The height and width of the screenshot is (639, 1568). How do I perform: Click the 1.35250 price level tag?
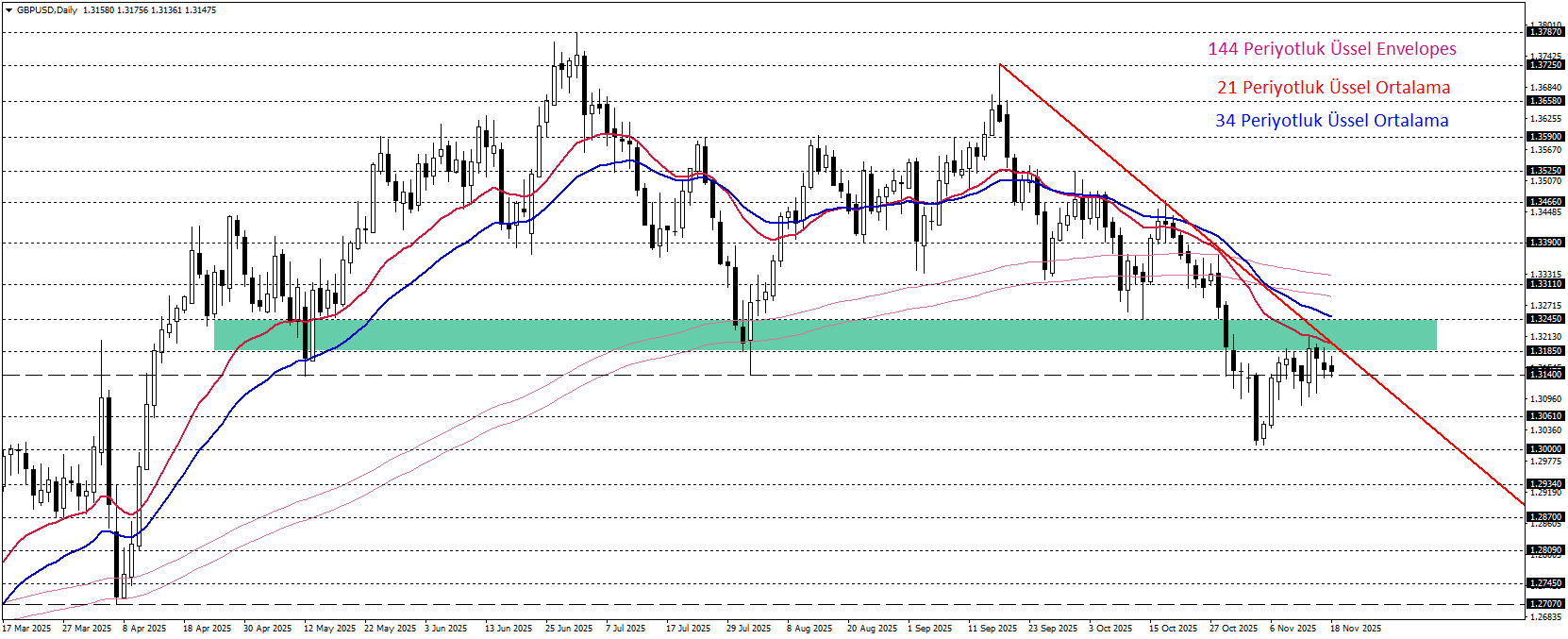tap(1545, 171)
